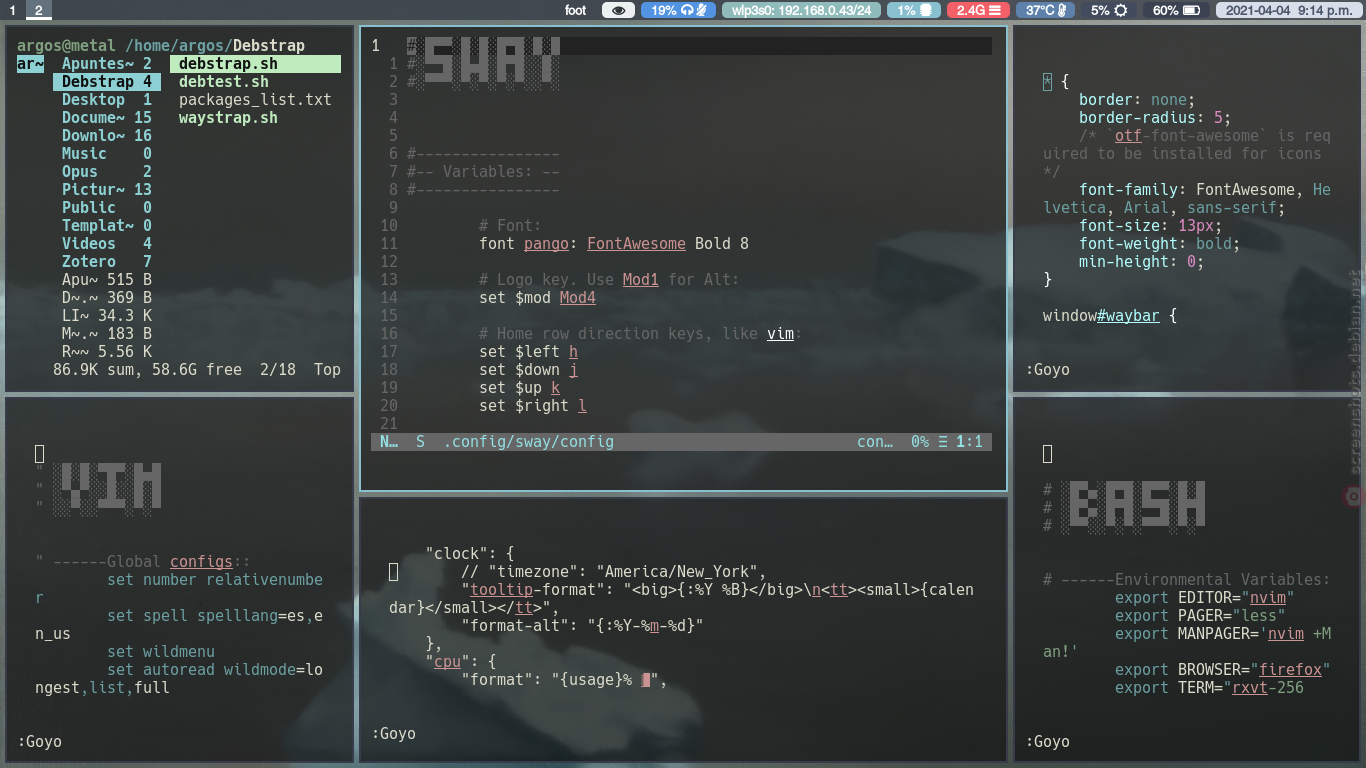
Task: Click the 'font pango: FontAwesome Bold 8' line
Action: click(614, 244)
